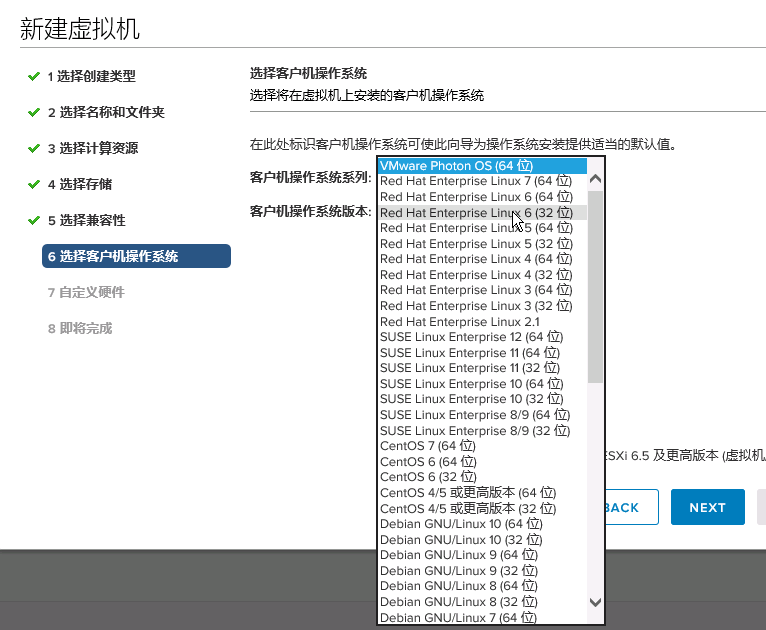Click the 客户机操作系统系列 label
The image size is (766, 630).
pos(311,177)
